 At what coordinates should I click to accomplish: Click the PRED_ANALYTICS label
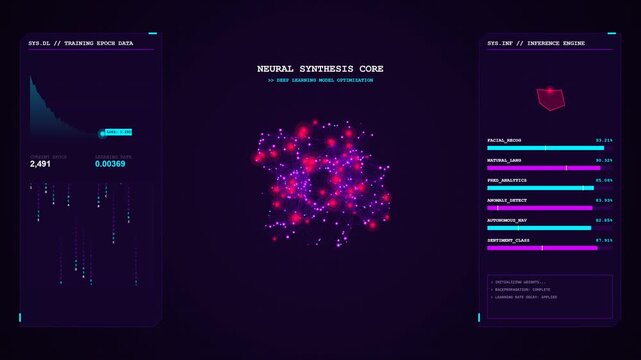507,180
